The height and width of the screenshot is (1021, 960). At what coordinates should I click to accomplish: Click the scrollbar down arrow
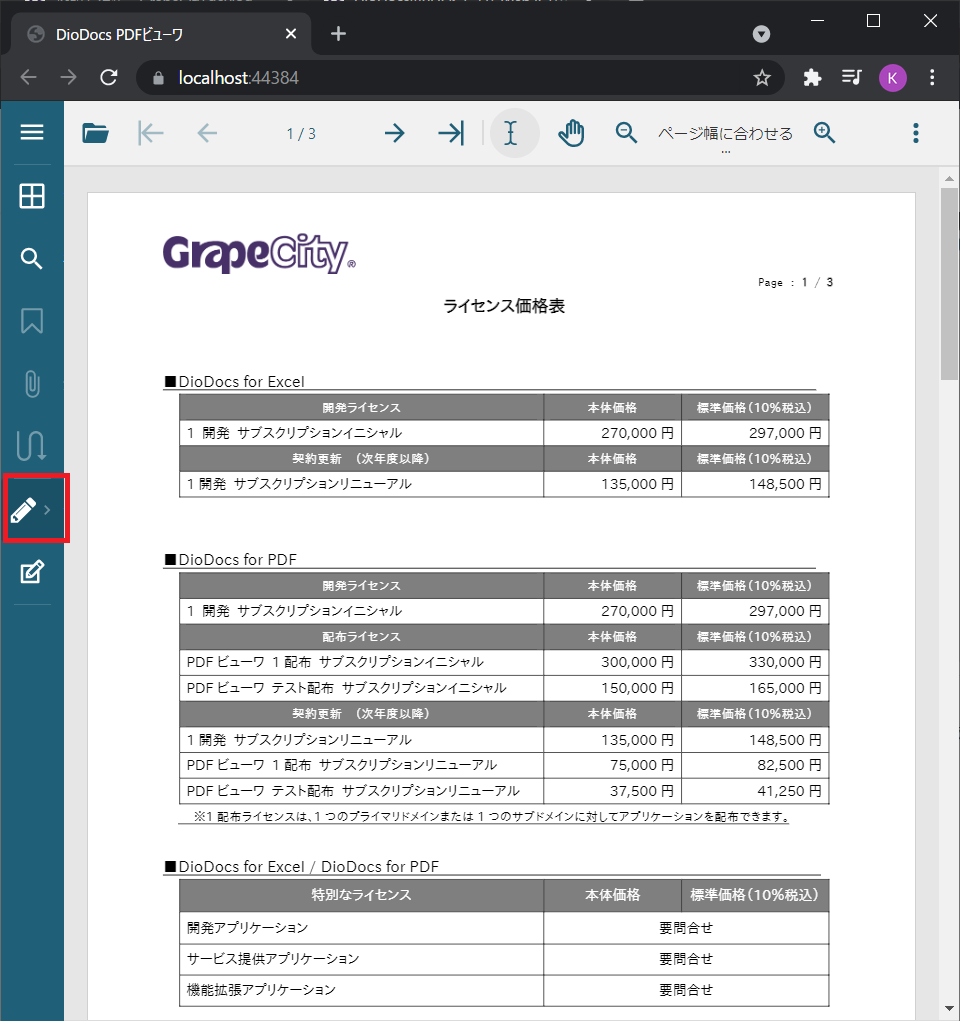coord(950,1009)
